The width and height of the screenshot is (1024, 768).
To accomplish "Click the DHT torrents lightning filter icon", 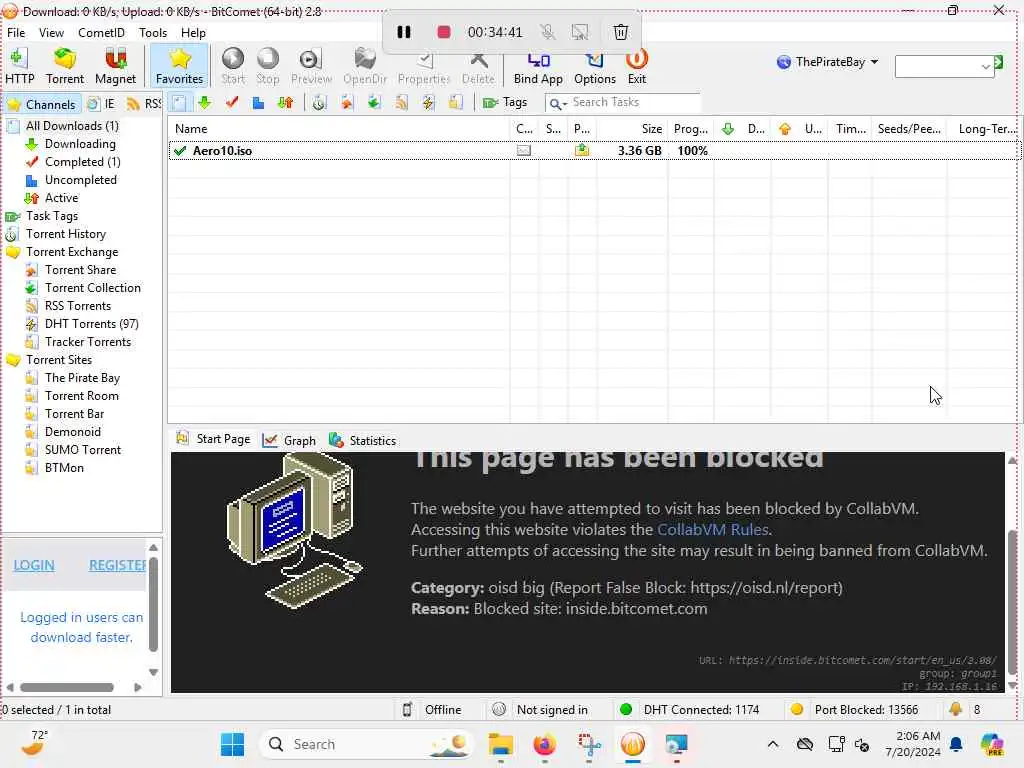I will (x=428, y=103).
